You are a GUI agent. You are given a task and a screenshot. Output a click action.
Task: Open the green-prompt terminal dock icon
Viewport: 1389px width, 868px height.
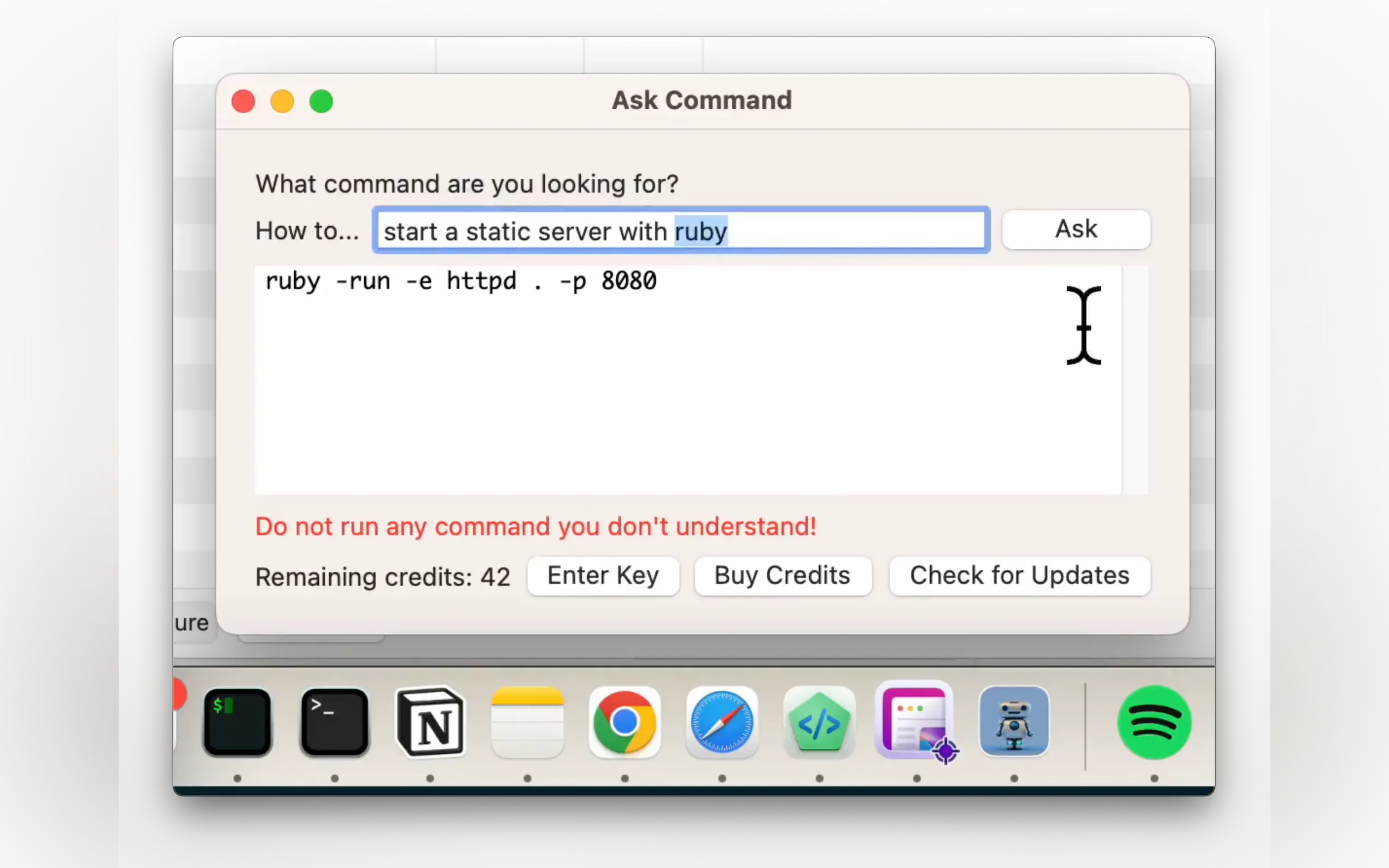(x=237, y=722)
